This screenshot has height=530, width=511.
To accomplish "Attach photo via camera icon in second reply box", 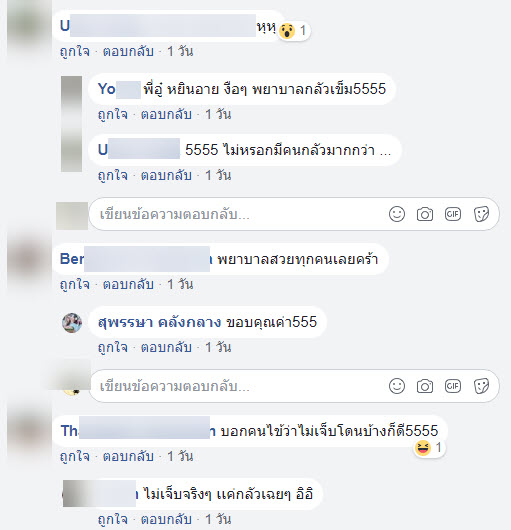I will (x=425, y=386).
